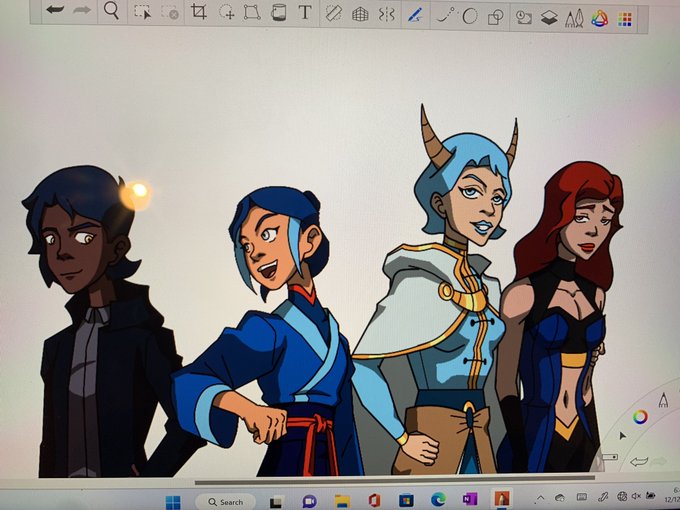Toggle the Ruler guide tool
The width and height of the screenshot is (680, 510).
click(x=333, y=13)
